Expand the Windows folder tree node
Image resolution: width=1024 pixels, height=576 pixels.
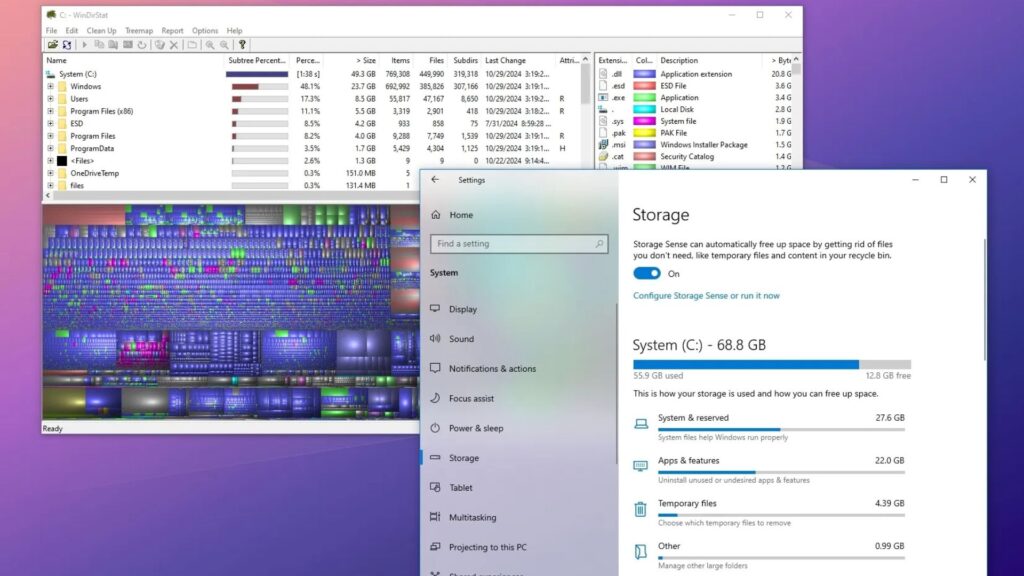(x=50, y=87)
